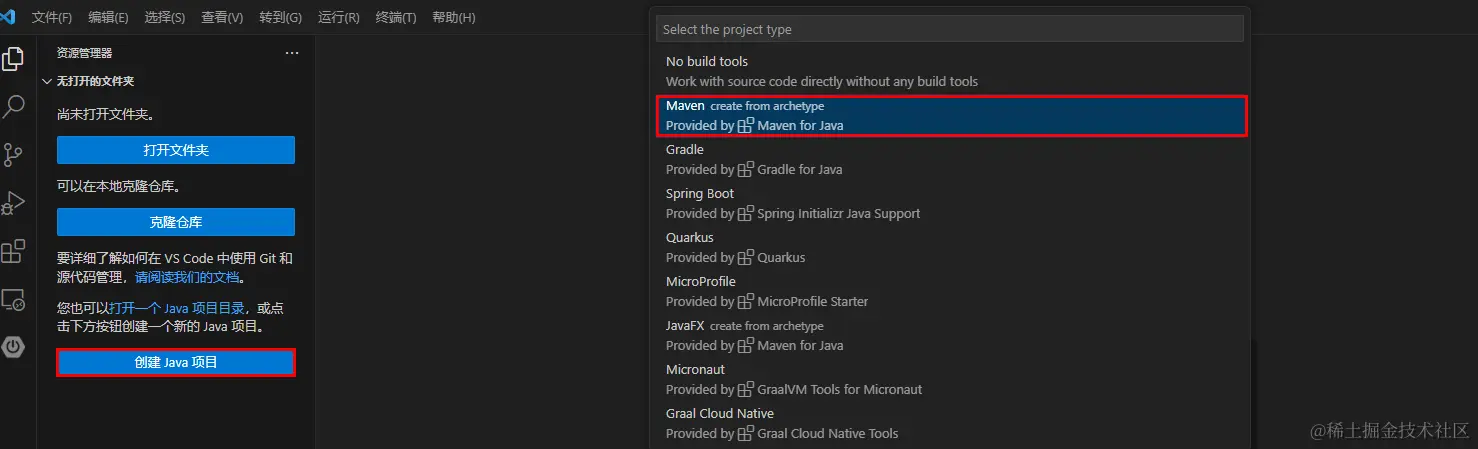Open the Search view in activity bar

click(13, 107)
